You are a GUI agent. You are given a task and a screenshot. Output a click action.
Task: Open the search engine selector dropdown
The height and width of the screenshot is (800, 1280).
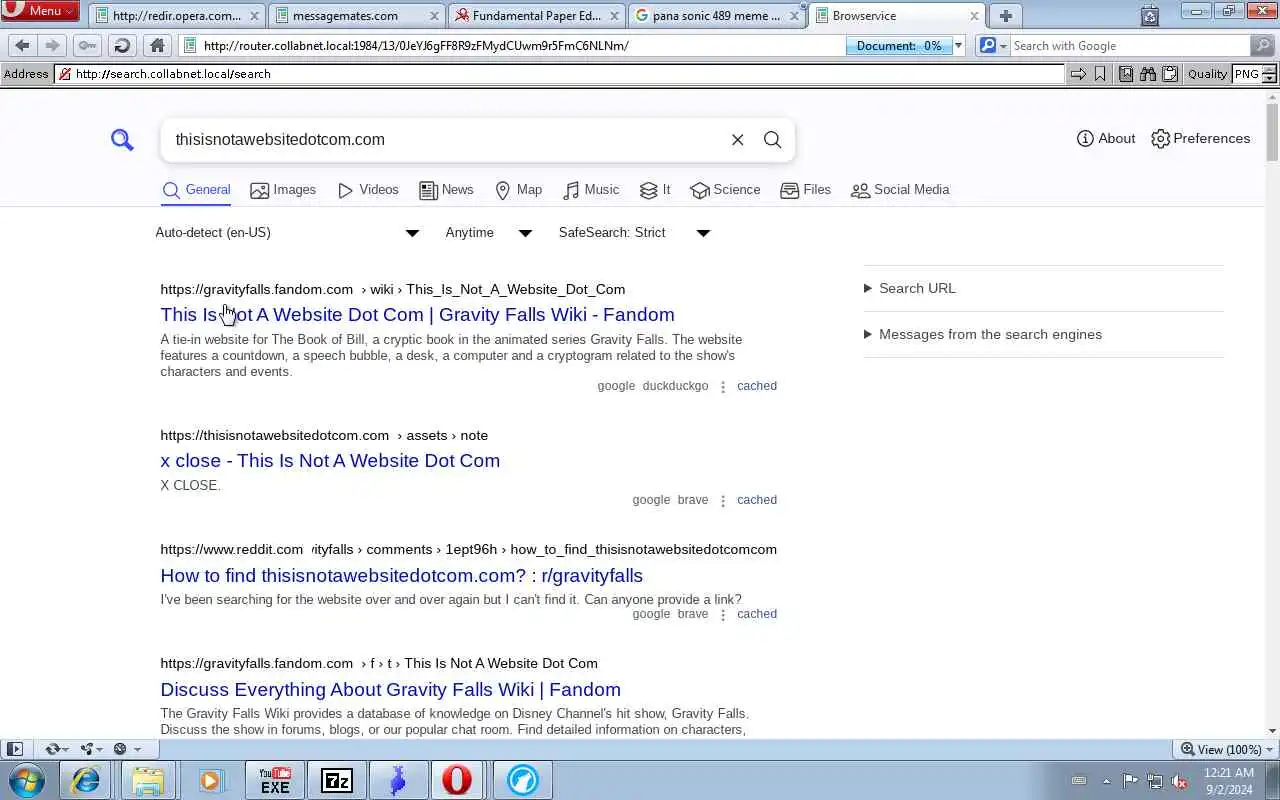coord(992,45)
